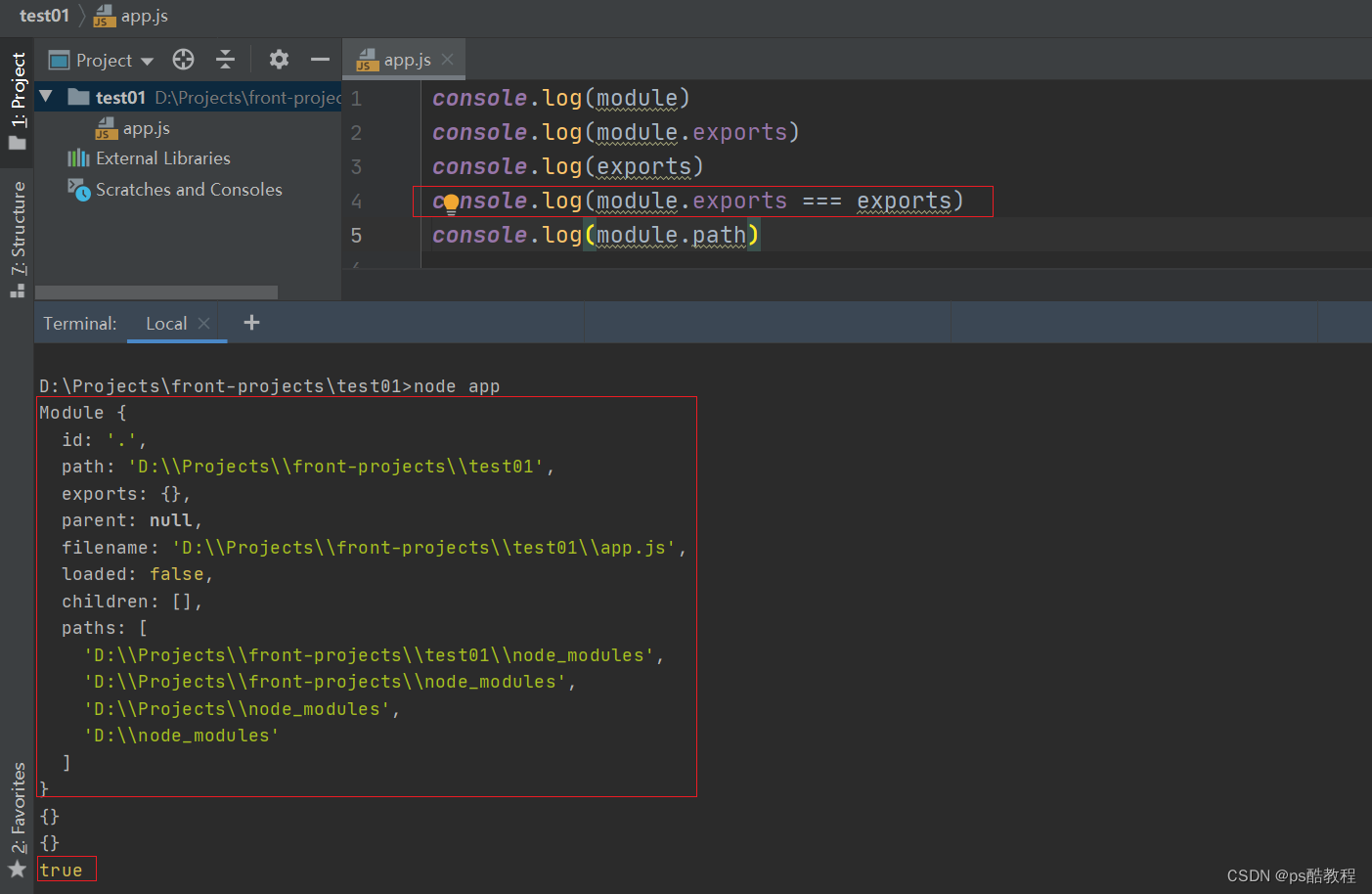1372x894 pixels.
Task: Click the Project panel horizontal scrollbar
Action: pos(156,292)
